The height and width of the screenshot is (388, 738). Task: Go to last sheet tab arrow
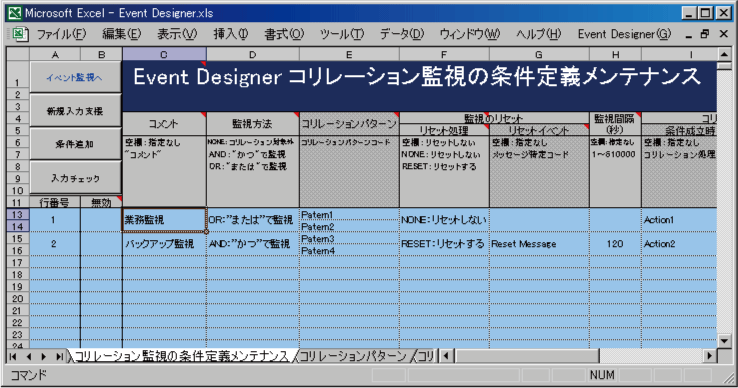59,356
